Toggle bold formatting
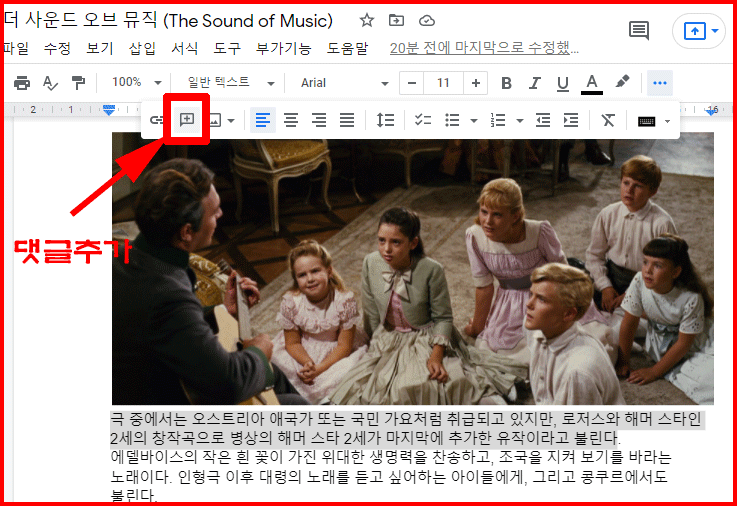737x506 pixels. tap(506, 83)
